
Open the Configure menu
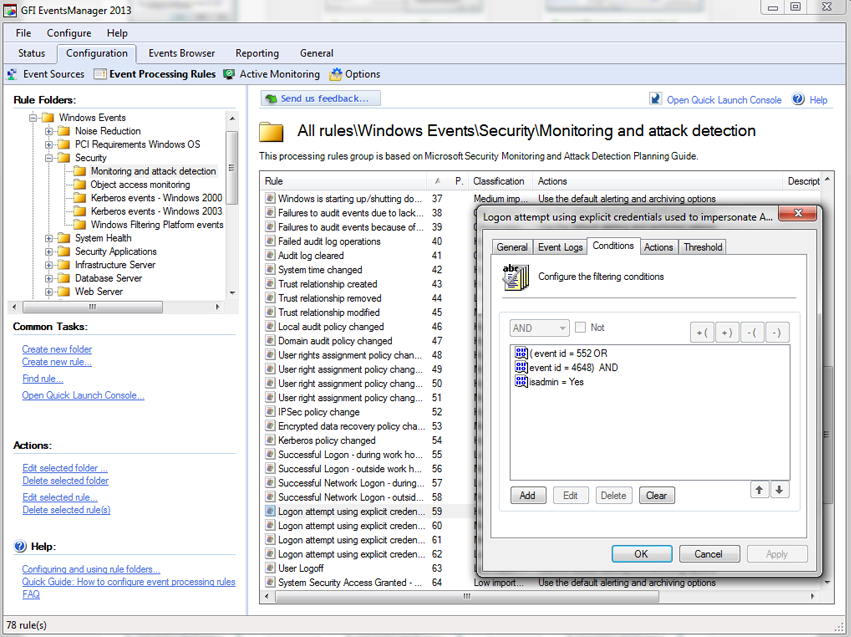coord(69,33)
